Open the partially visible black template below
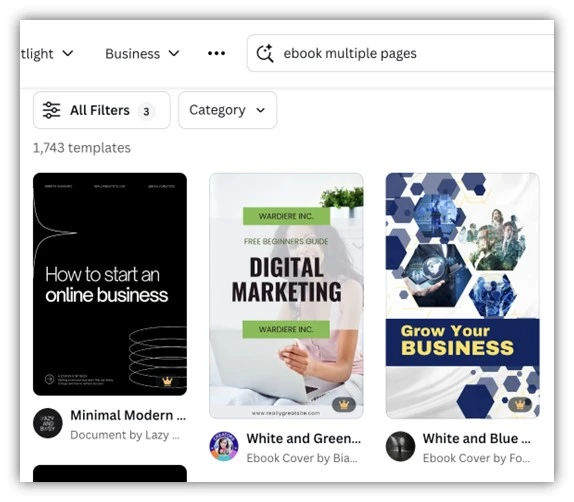The image size is (574, 502). click(x=110, y=473)
